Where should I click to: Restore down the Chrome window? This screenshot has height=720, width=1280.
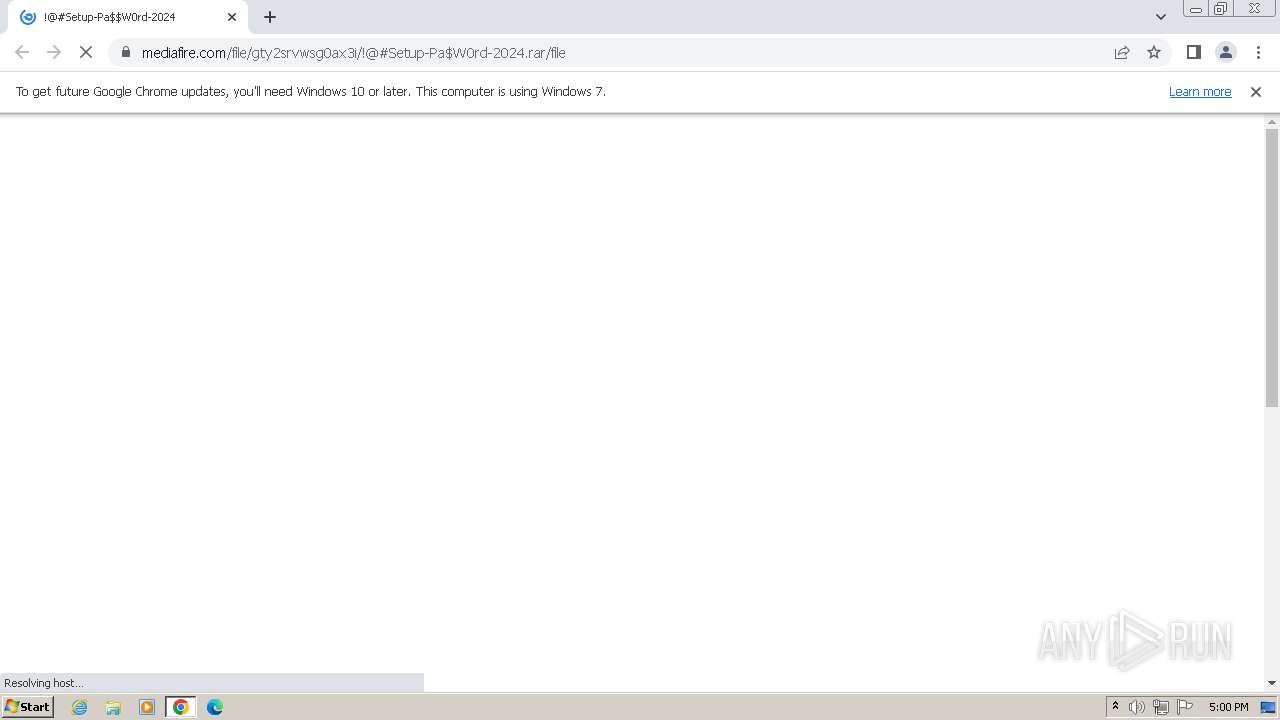pyautogui.click(x=1220, y=9)
